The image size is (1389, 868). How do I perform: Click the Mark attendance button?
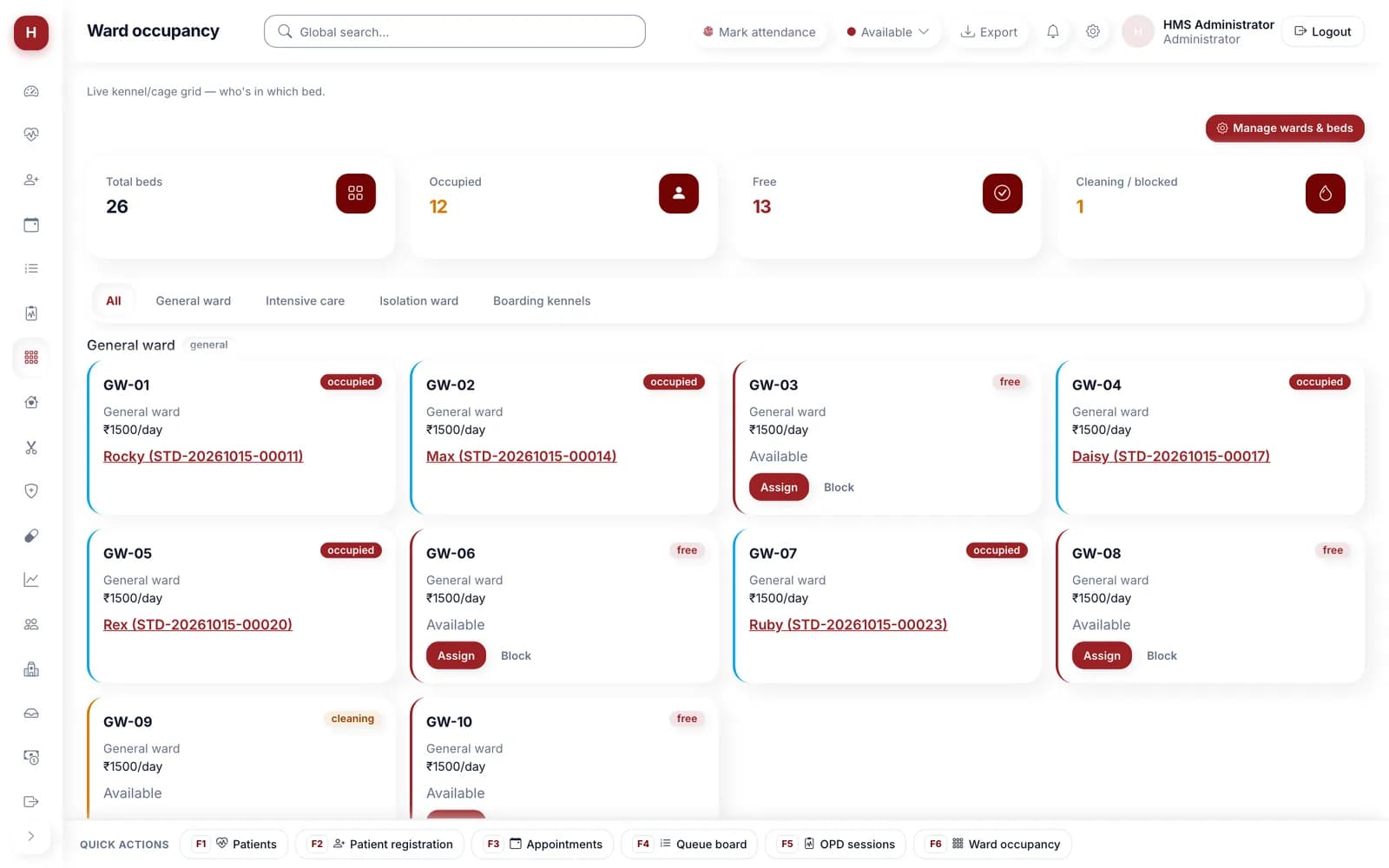[x=760, y=32]
